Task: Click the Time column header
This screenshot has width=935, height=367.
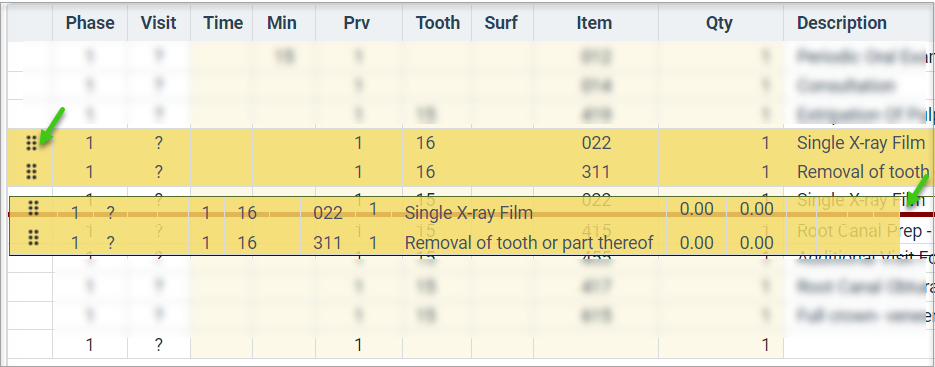Action: click(222, 23)
